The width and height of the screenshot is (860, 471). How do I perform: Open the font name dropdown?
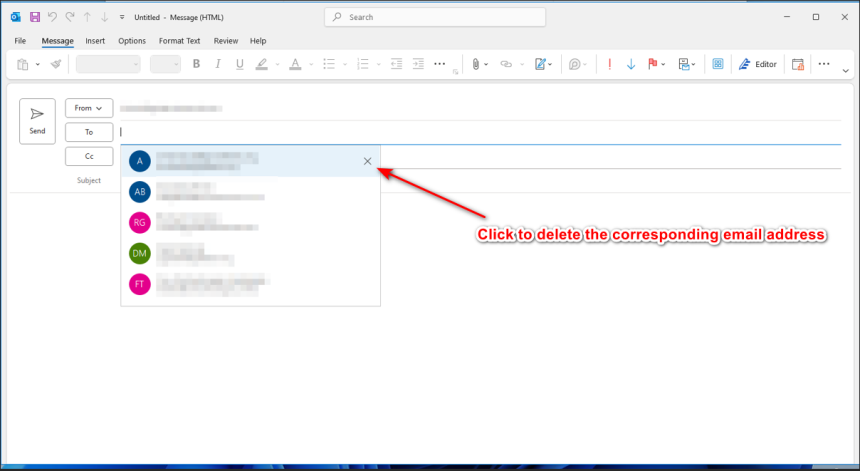[x=108, y=64]
